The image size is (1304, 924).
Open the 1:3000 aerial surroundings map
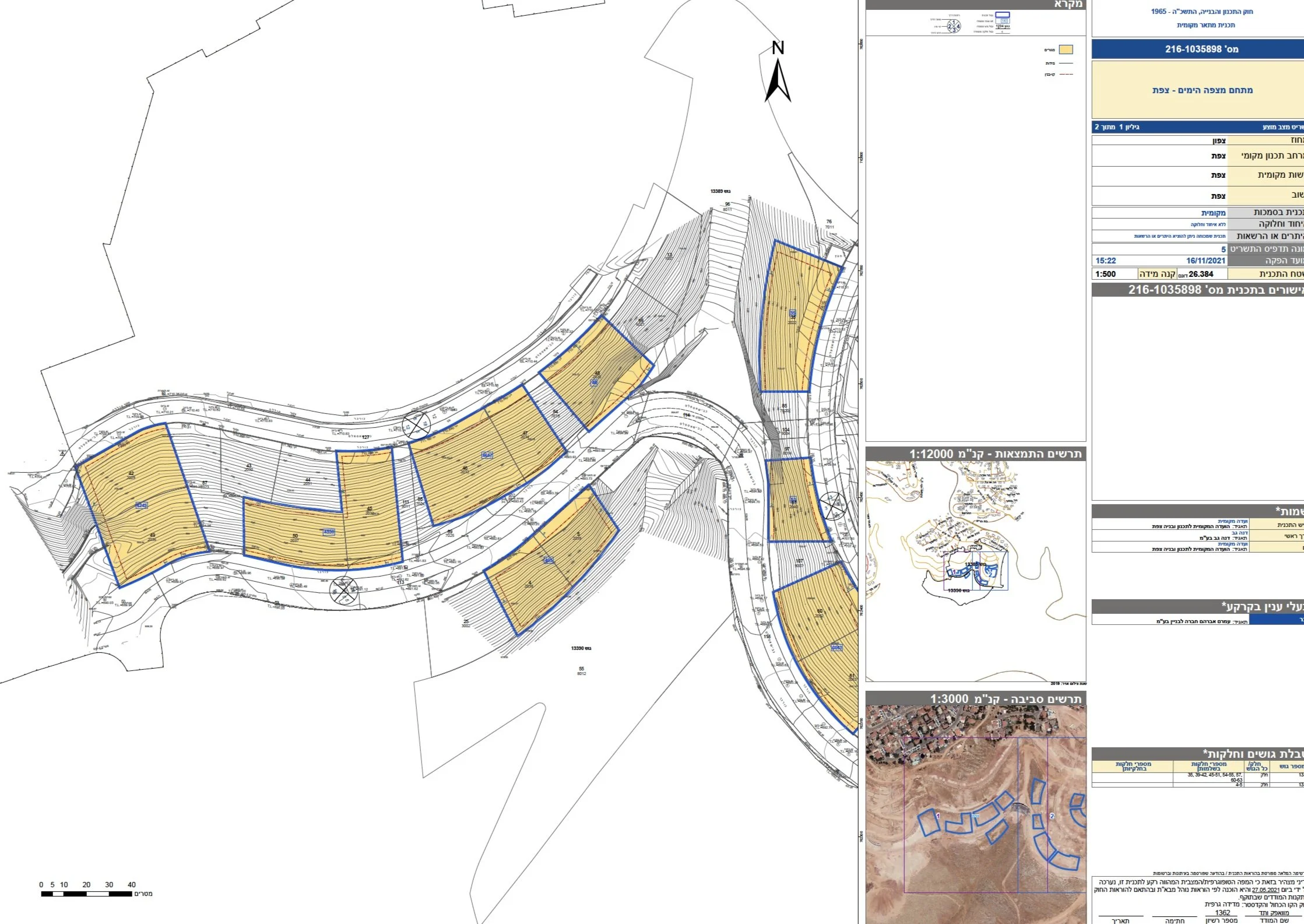point(975,814)
